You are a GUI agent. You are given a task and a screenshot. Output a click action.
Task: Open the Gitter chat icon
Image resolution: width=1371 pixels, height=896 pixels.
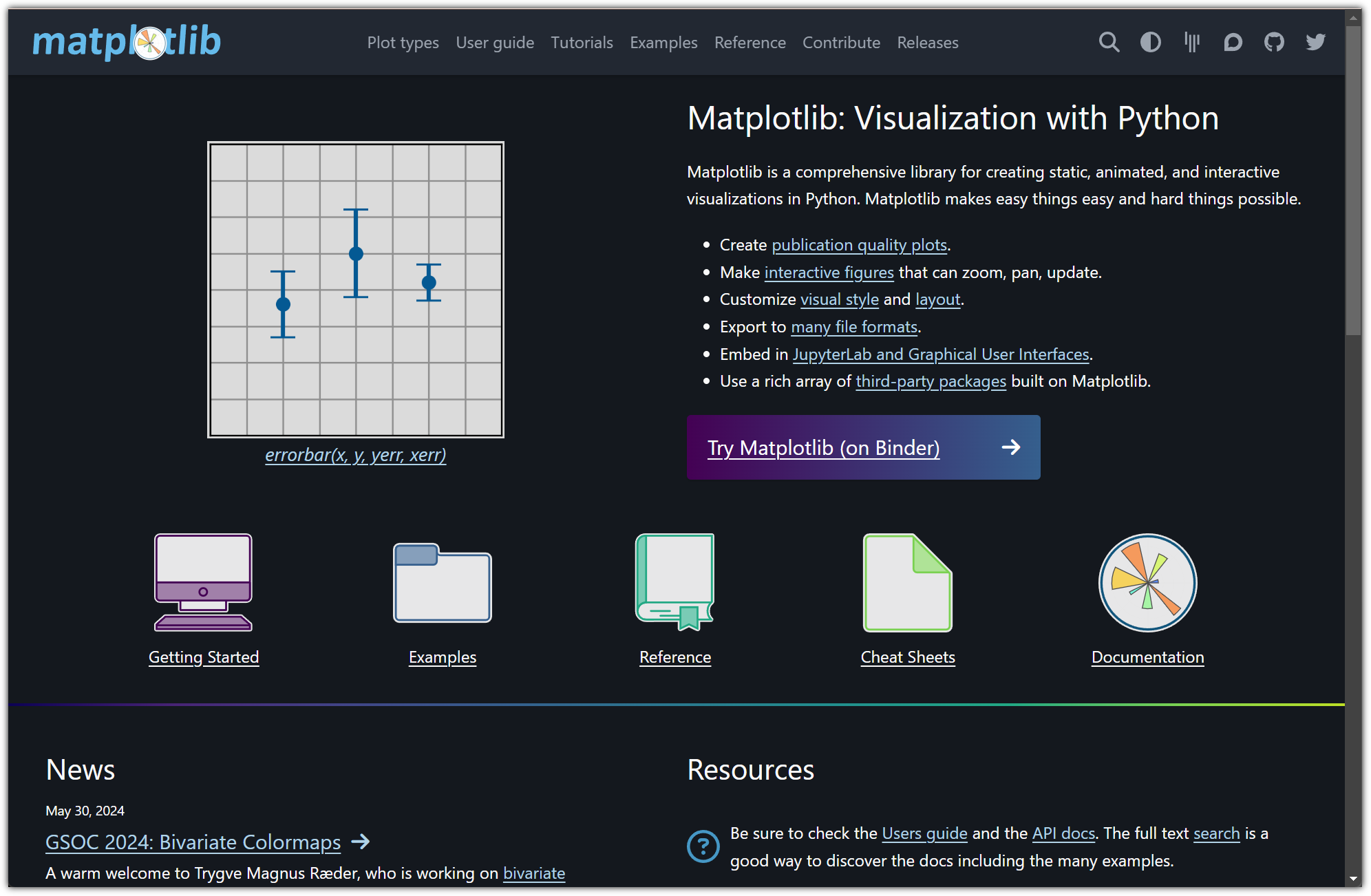coord(1191,43)
